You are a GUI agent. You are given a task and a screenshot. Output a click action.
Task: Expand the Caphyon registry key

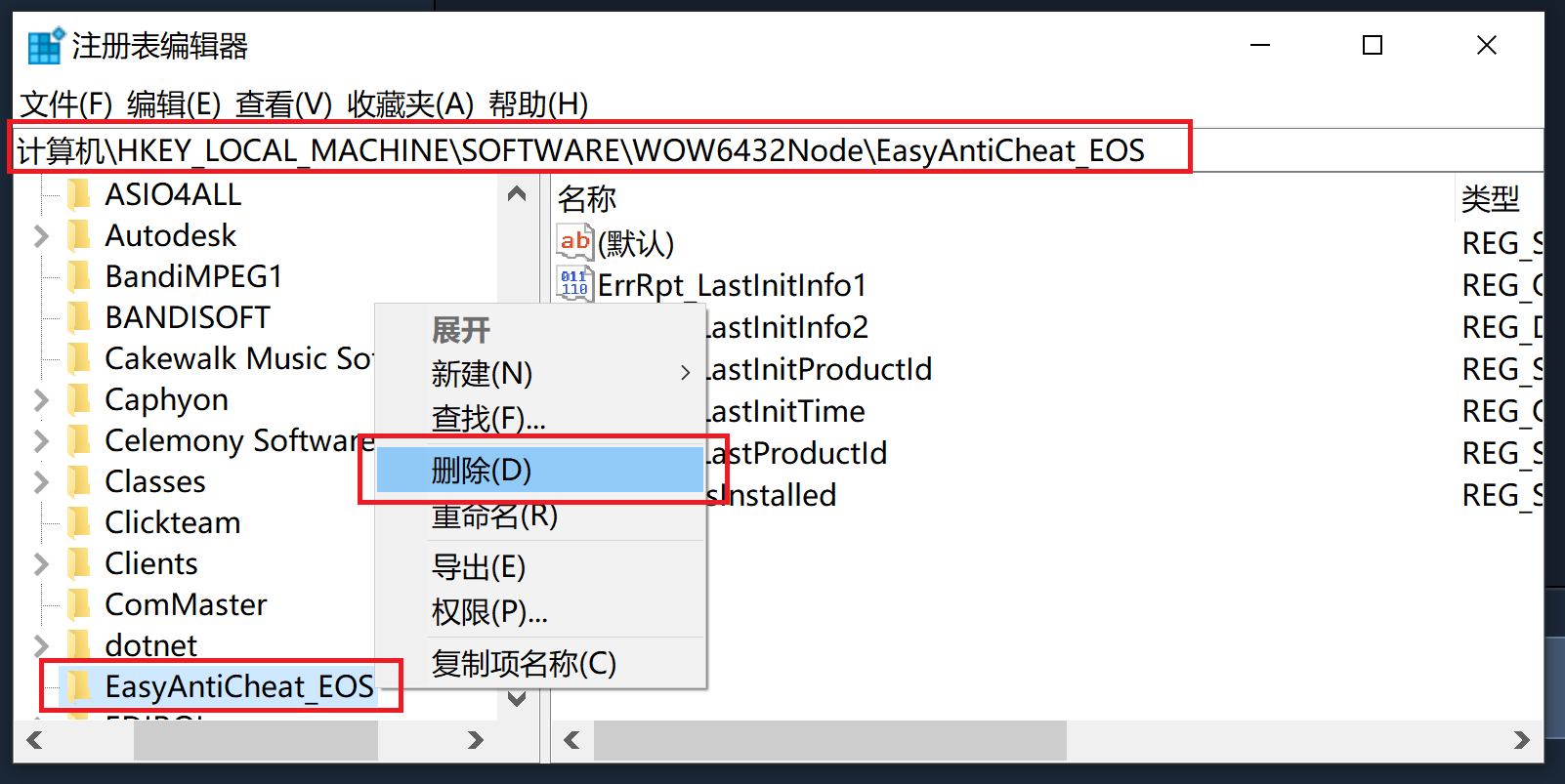click(x=41, y=399)
